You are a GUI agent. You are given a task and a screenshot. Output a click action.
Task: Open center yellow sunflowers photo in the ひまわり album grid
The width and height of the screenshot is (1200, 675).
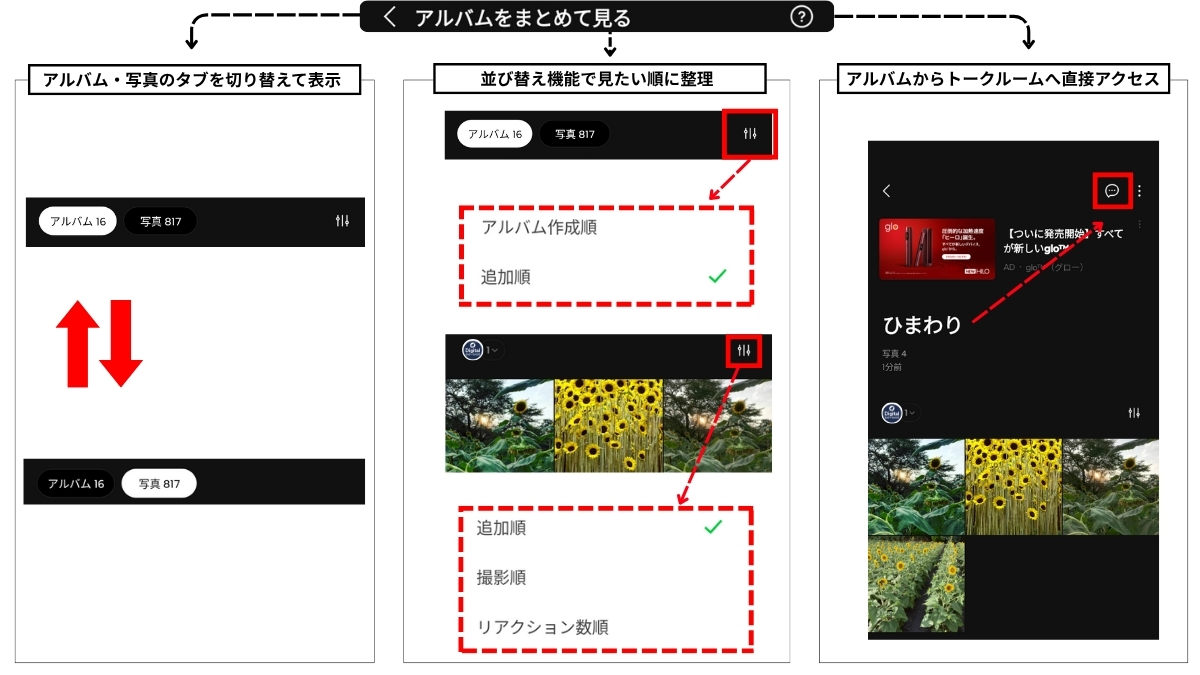[1013, 486]
